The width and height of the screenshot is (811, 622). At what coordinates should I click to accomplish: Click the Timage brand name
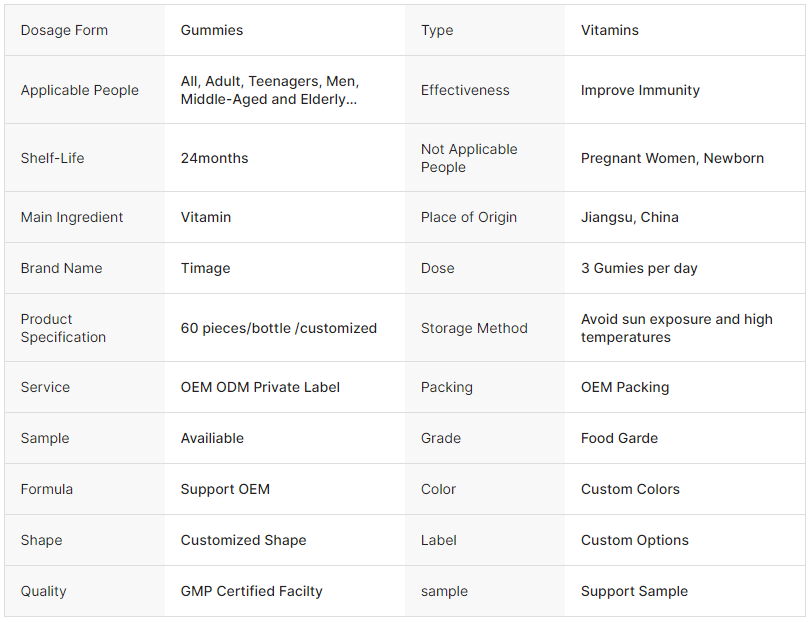[205, 268]
